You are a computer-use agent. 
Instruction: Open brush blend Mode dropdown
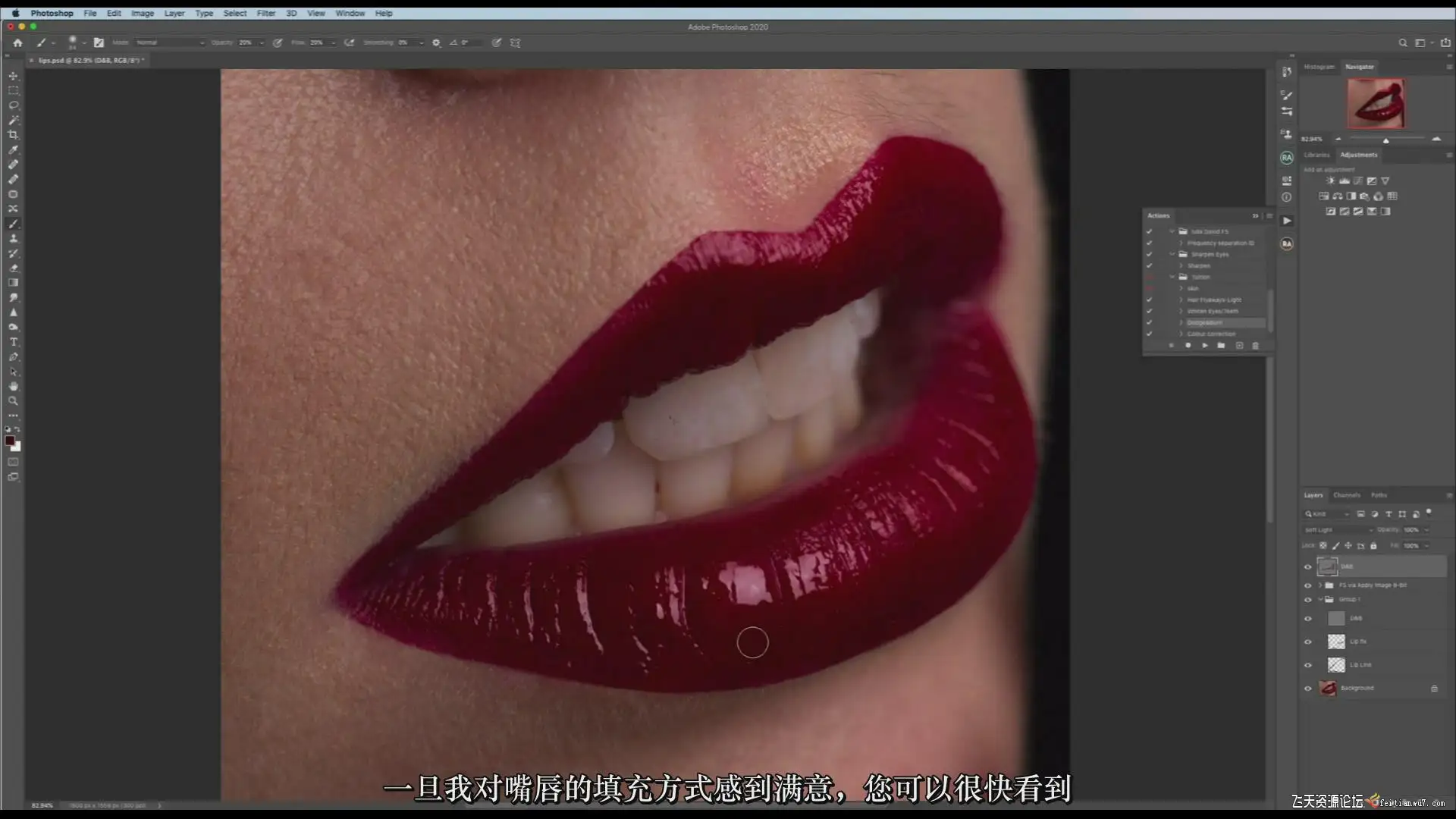170,43
